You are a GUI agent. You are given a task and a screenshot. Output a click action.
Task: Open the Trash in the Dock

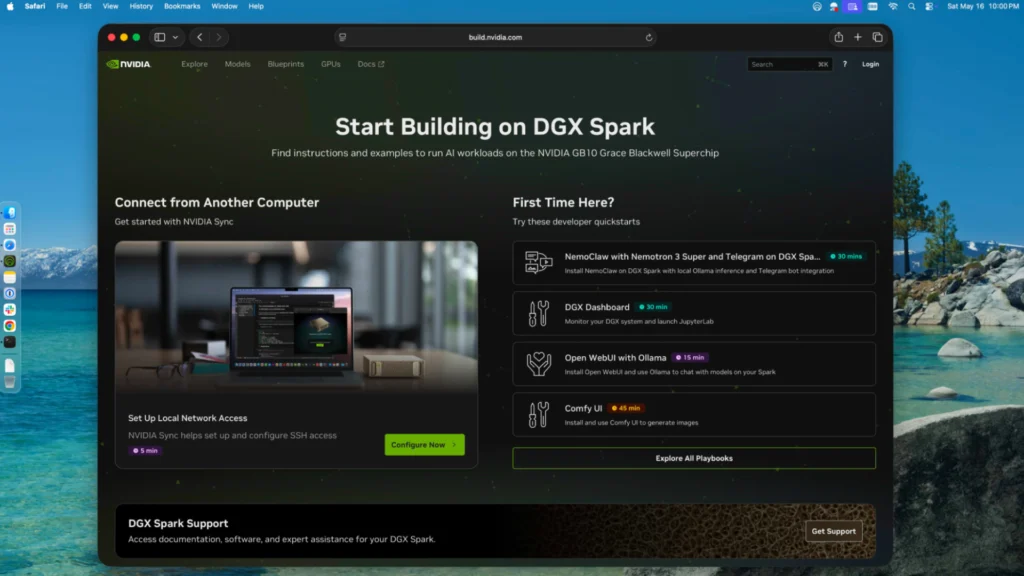click(10, 383)
